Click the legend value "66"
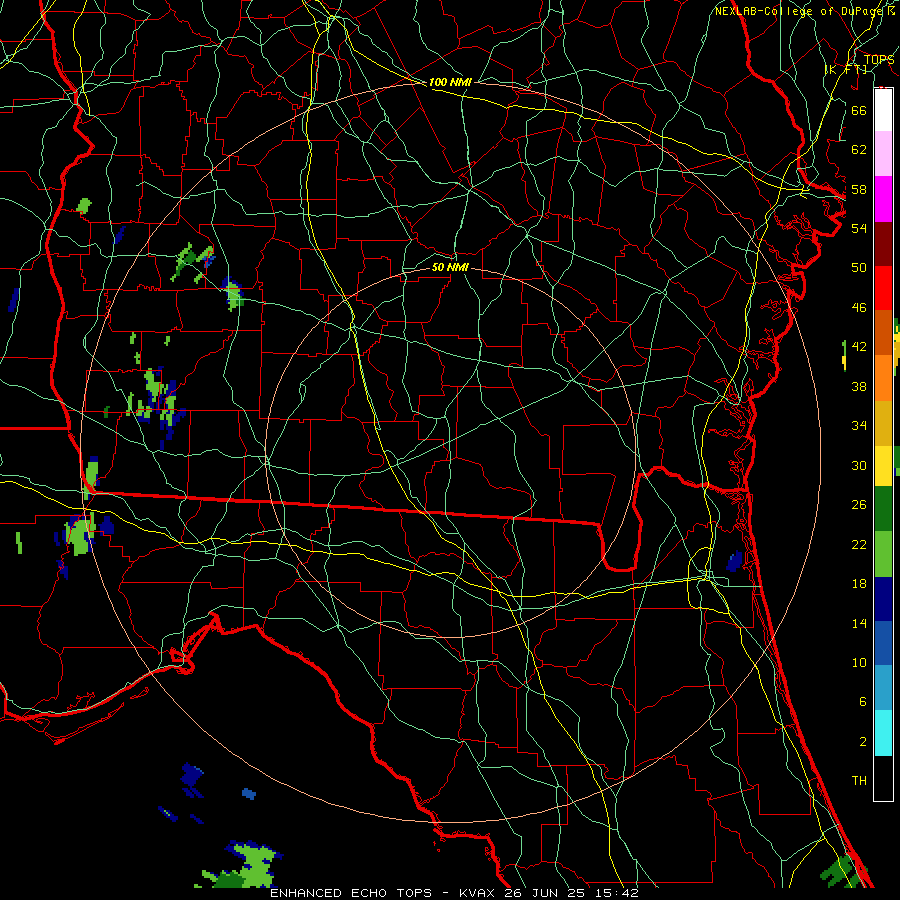 point(859,110)
